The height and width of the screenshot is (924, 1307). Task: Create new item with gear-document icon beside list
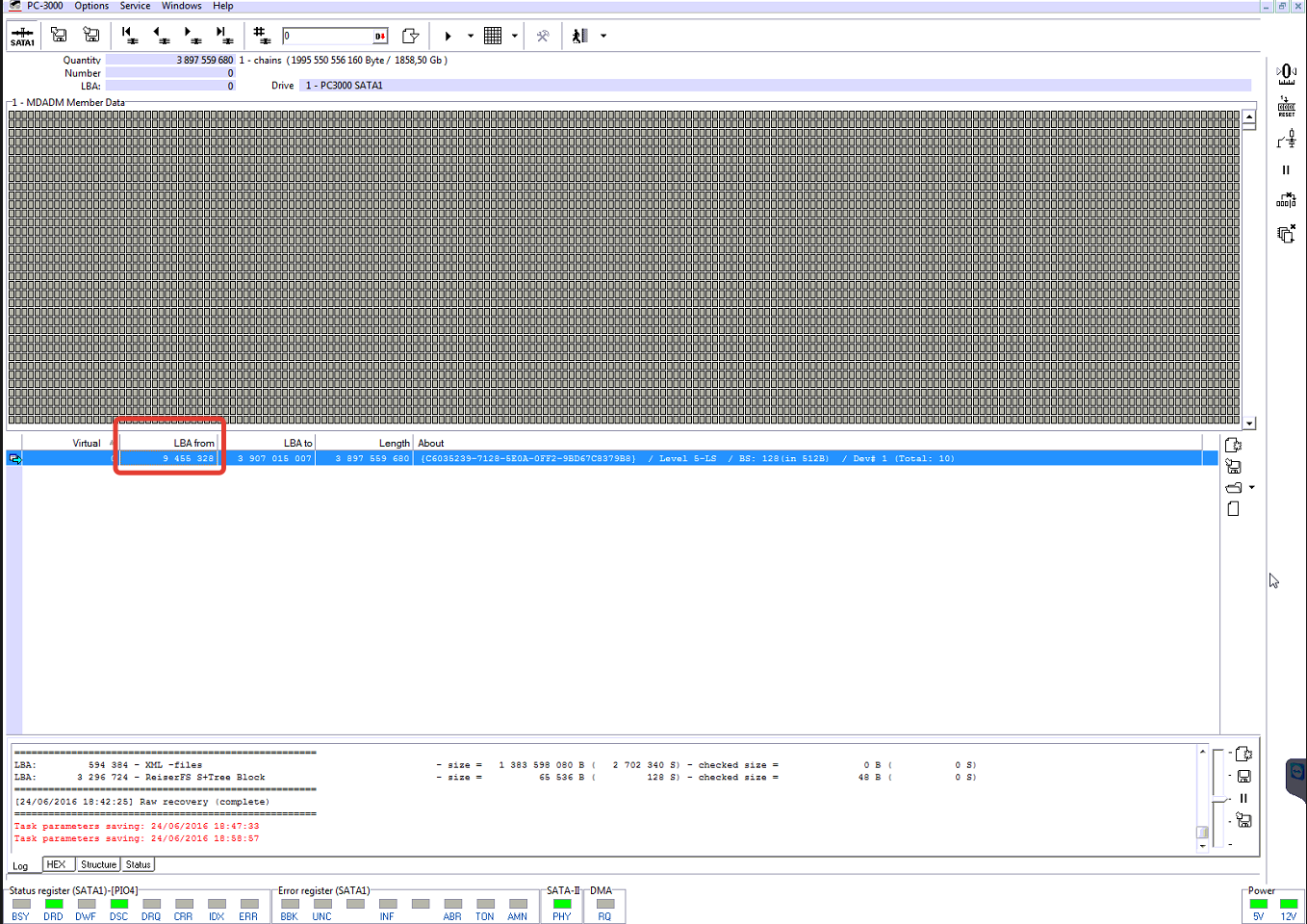click(1234, 445)
